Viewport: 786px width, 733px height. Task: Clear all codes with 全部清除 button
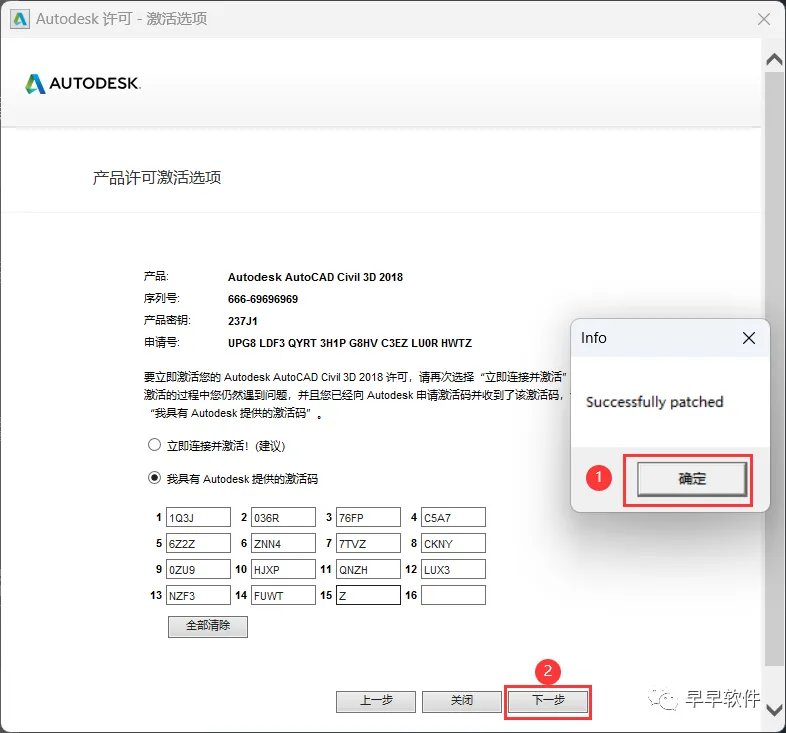click(x=208, y=627)
